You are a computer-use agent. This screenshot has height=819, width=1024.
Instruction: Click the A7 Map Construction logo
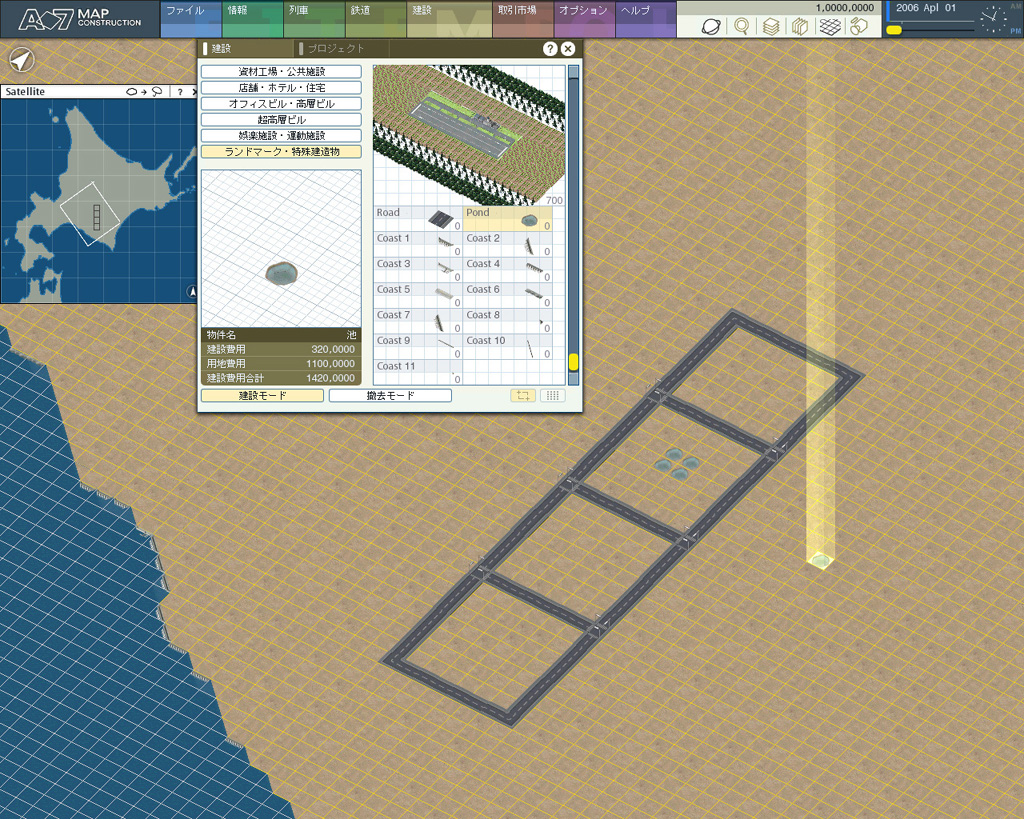(x=80, y=19)
